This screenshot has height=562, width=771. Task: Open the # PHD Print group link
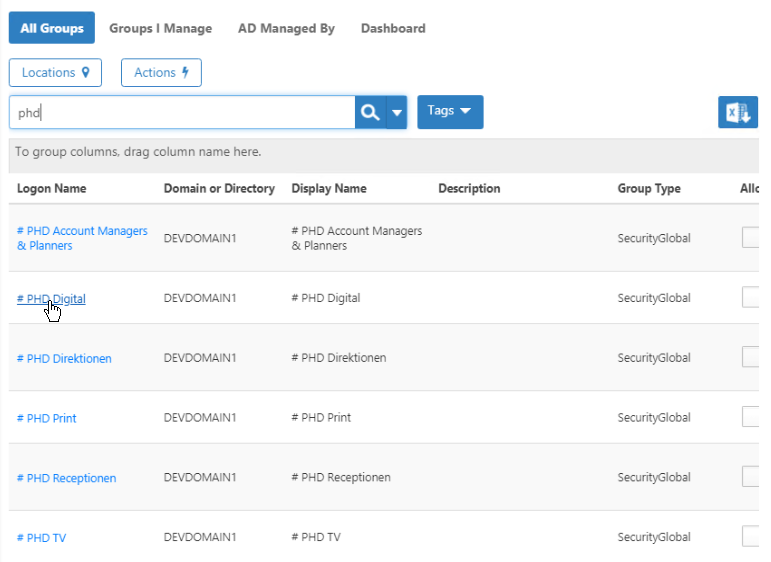[x=47, y=418]
